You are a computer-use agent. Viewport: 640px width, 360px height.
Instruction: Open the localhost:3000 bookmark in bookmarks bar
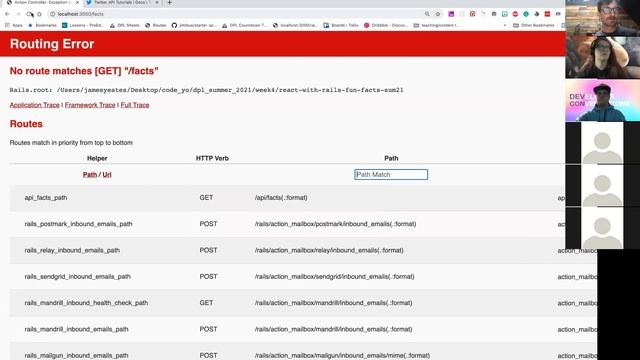pos(295,25)
